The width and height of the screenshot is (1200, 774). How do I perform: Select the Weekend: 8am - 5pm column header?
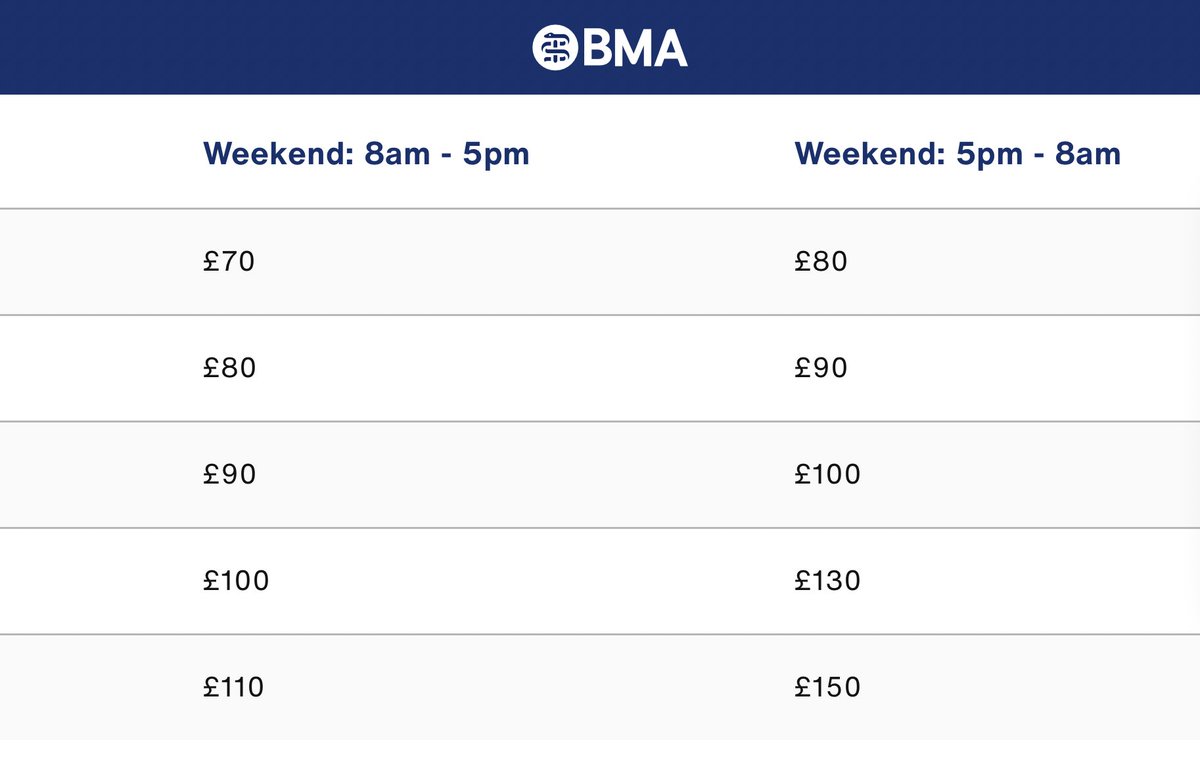(x=366, y=154)
